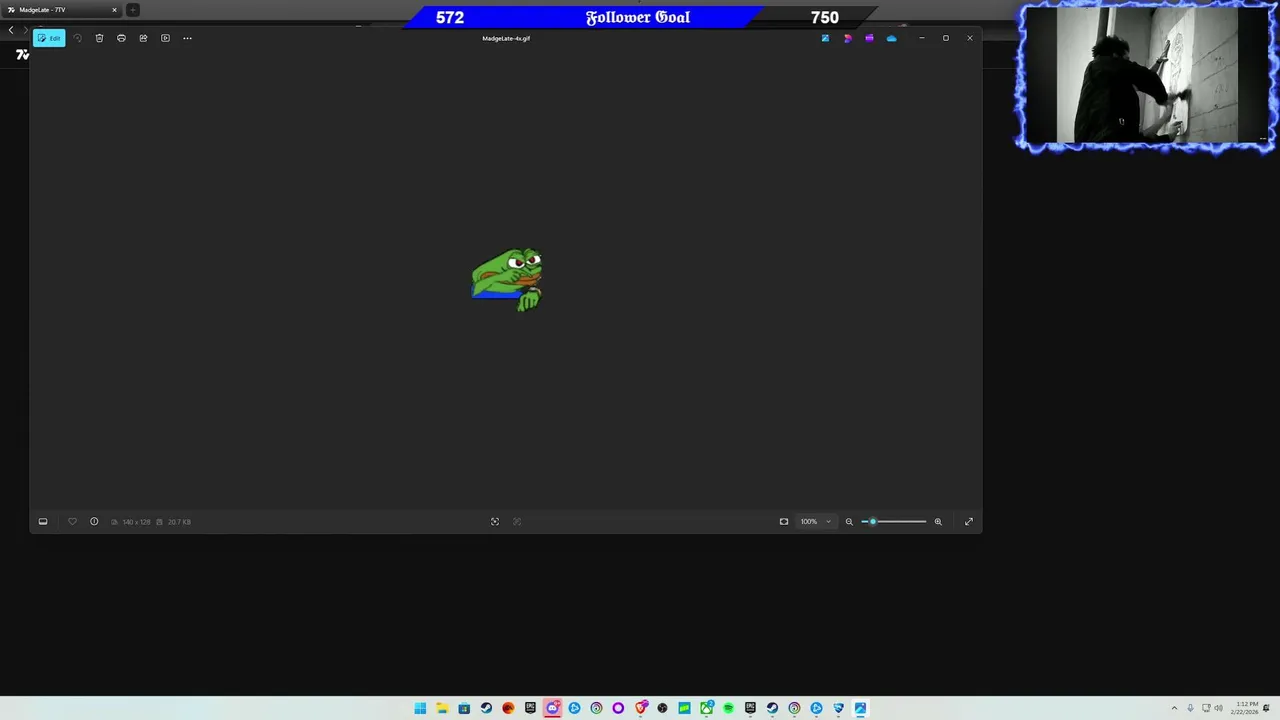Click the 20.7 KB file size text
Screen dimensions: 1280x720
coord(179,521)
